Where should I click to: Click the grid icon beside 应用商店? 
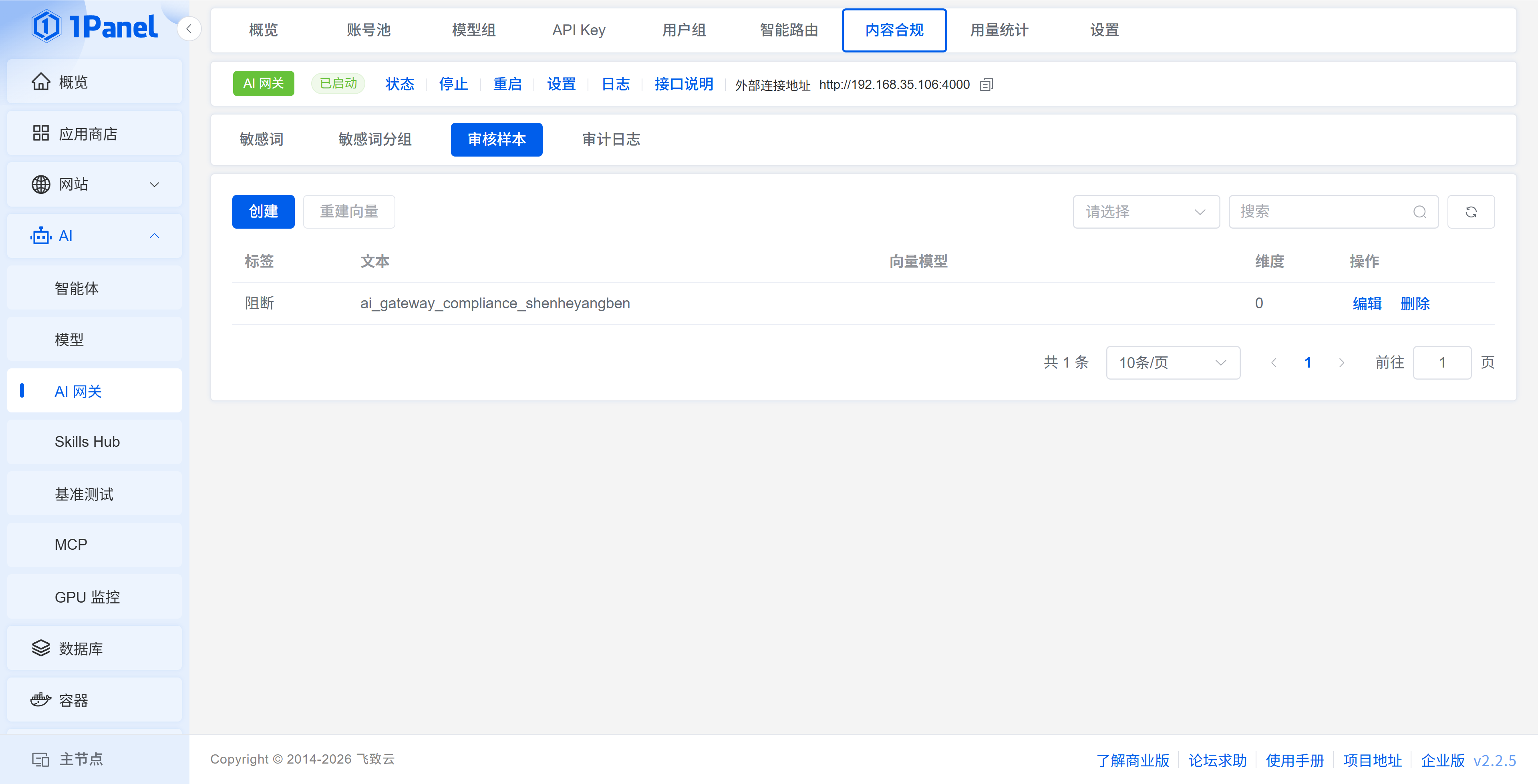[x=40, y=133]
